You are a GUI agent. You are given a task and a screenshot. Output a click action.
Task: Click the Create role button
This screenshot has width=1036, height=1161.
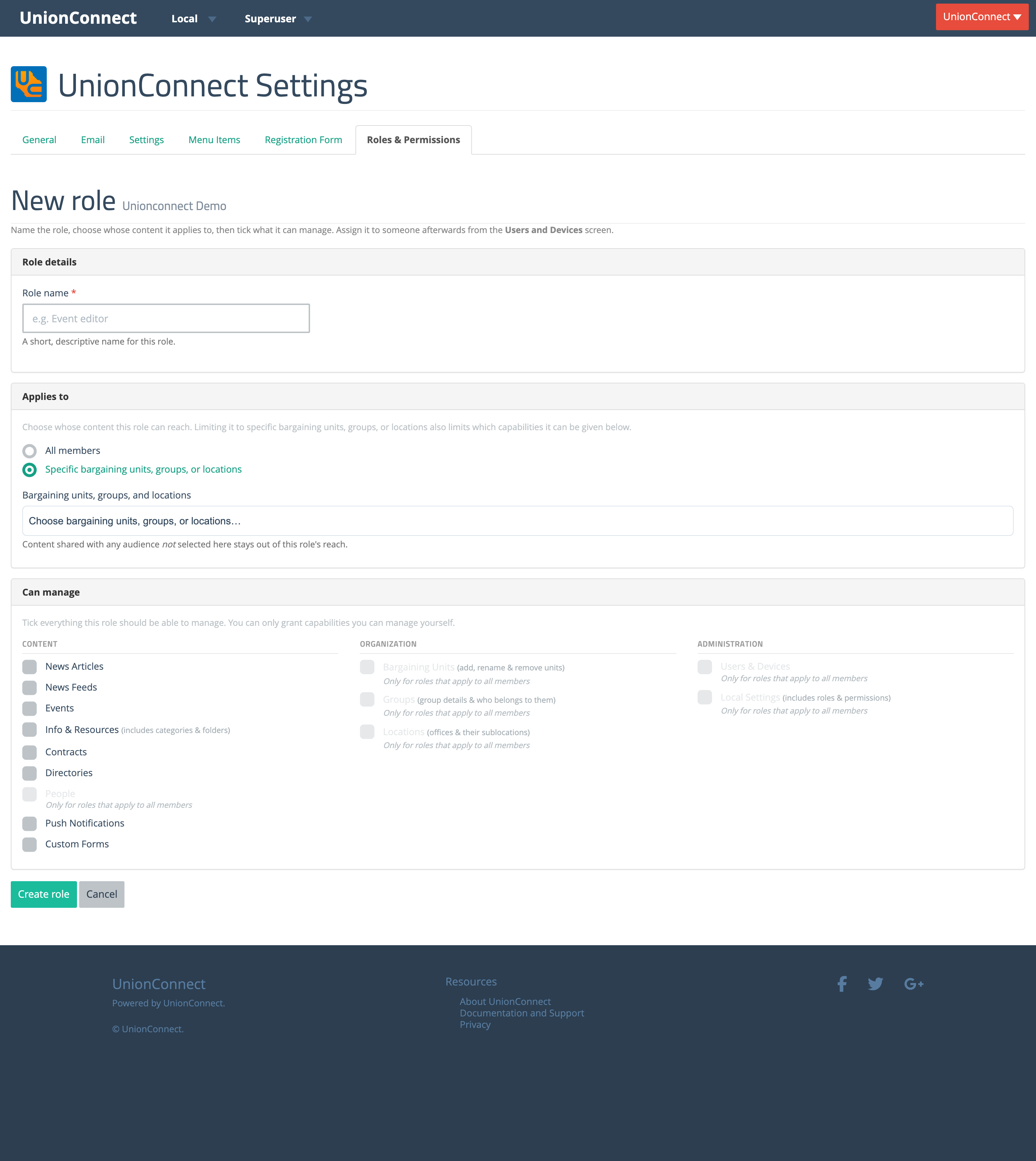point(44,894)
